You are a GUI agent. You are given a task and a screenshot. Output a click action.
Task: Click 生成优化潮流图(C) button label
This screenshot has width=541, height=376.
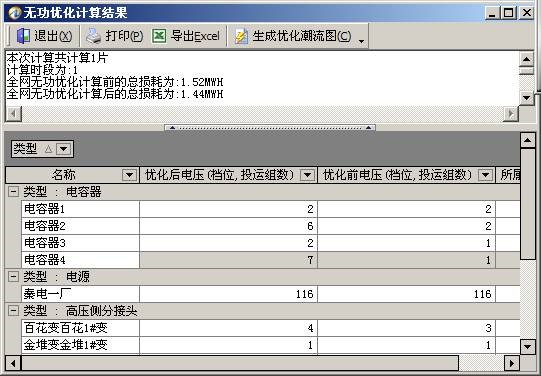pos(302,36)
